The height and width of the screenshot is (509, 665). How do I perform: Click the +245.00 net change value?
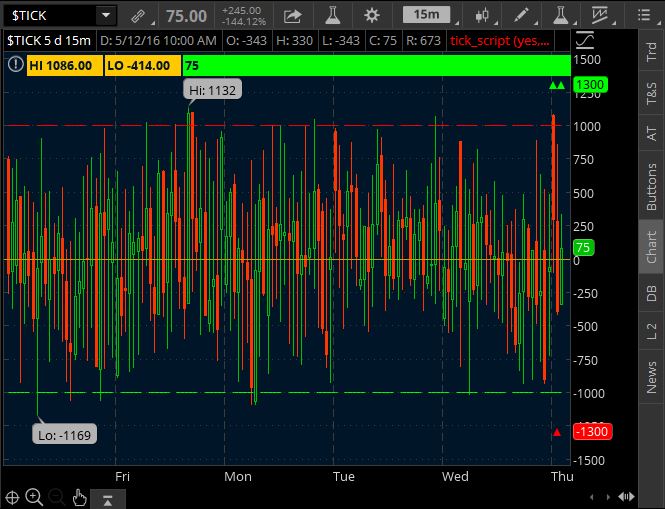242,11
